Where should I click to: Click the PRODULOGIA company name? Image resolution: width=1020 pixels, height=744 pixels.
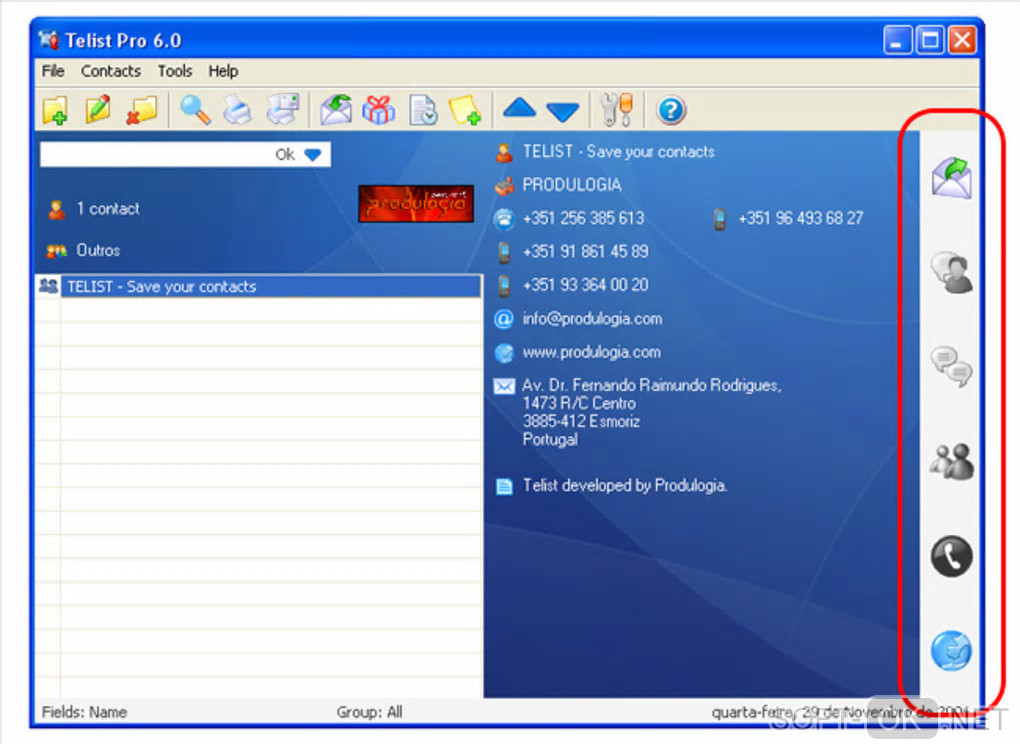pos(572,185)
